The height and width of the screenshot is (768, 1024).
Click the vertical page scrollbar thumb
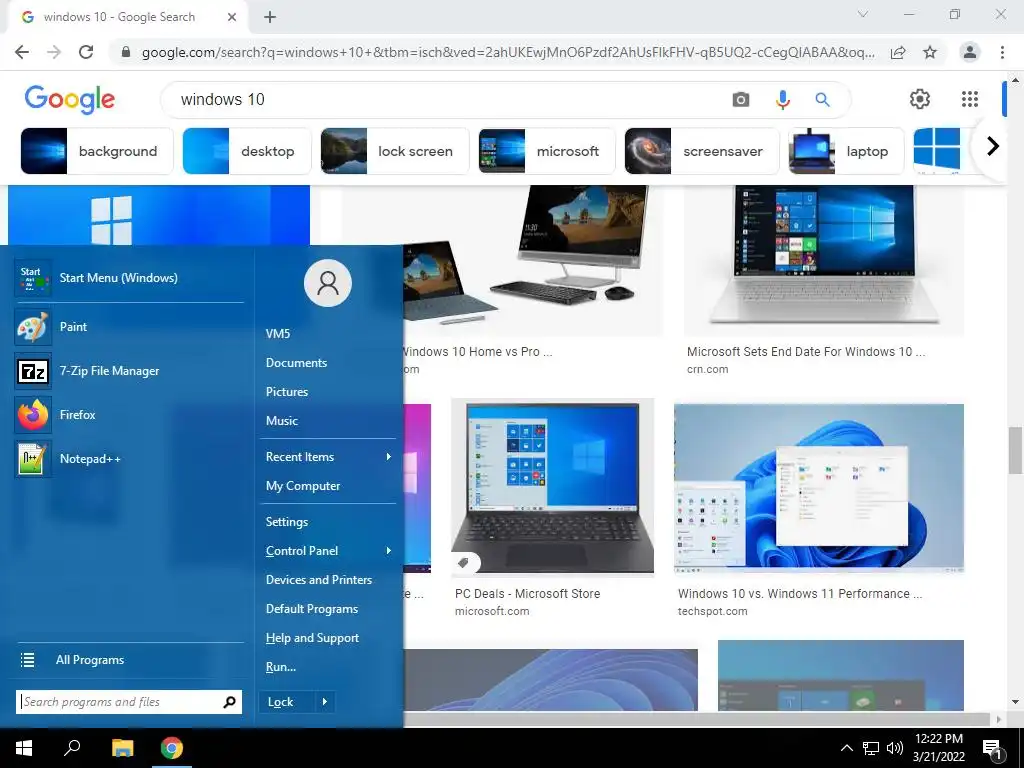click(1015, 451)
